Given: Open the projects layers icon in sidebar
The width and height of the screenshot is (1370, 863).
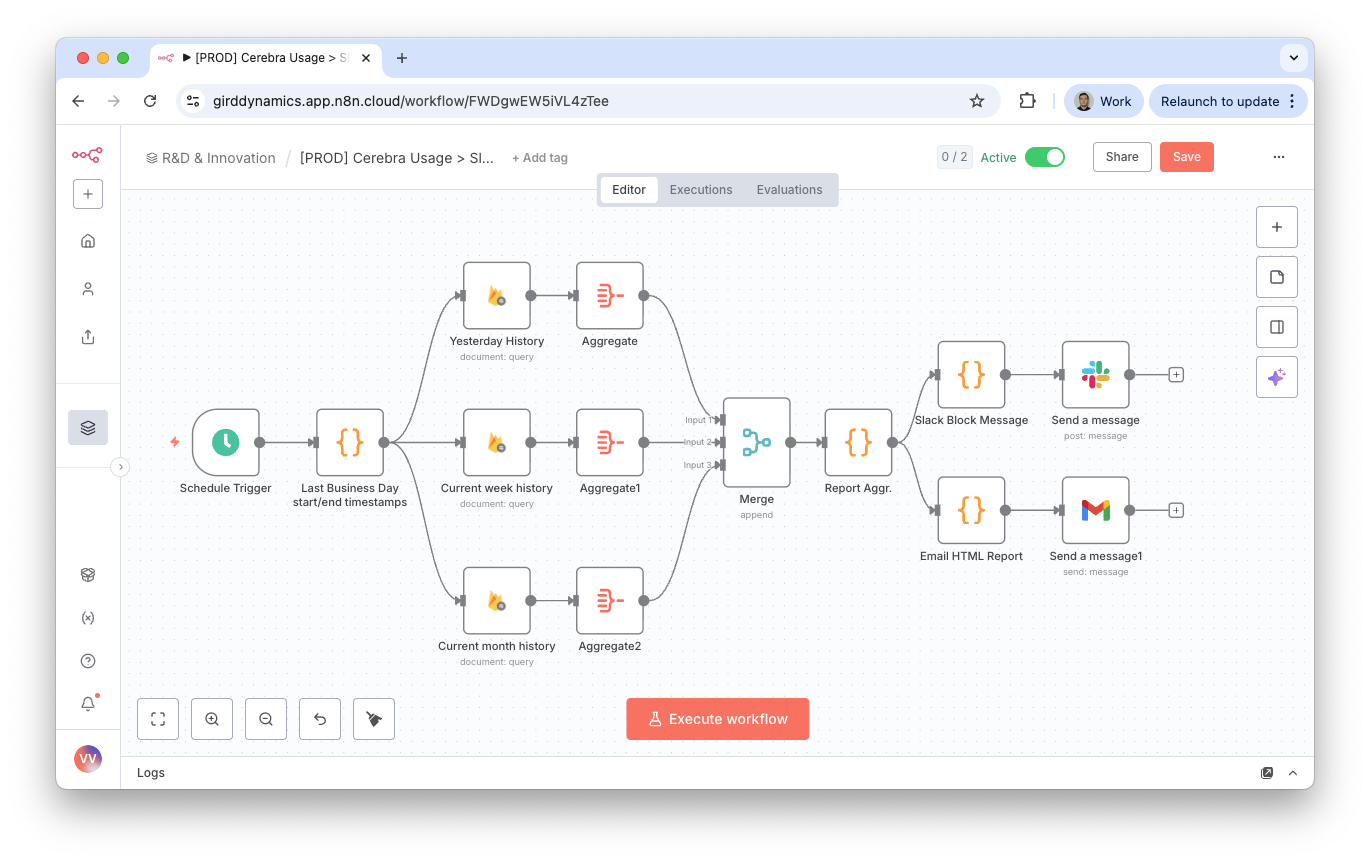Looking at the screenshot, I should click(88, 427).
